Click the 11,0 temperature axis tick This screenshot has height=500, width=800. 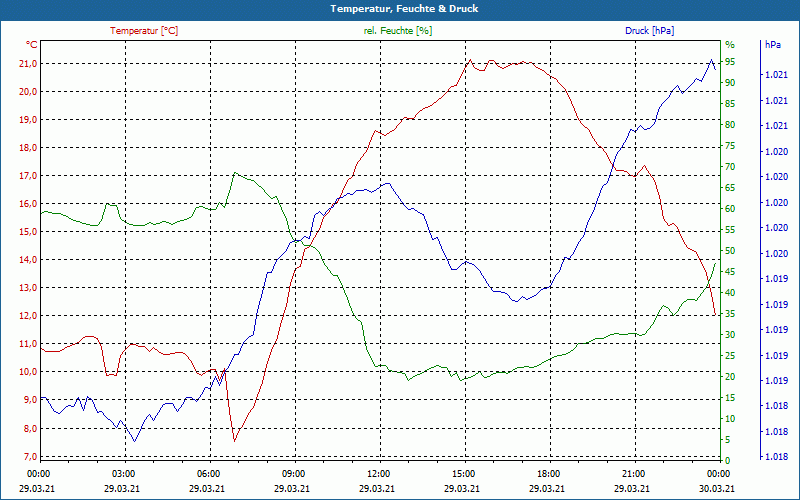pos(28,344)
